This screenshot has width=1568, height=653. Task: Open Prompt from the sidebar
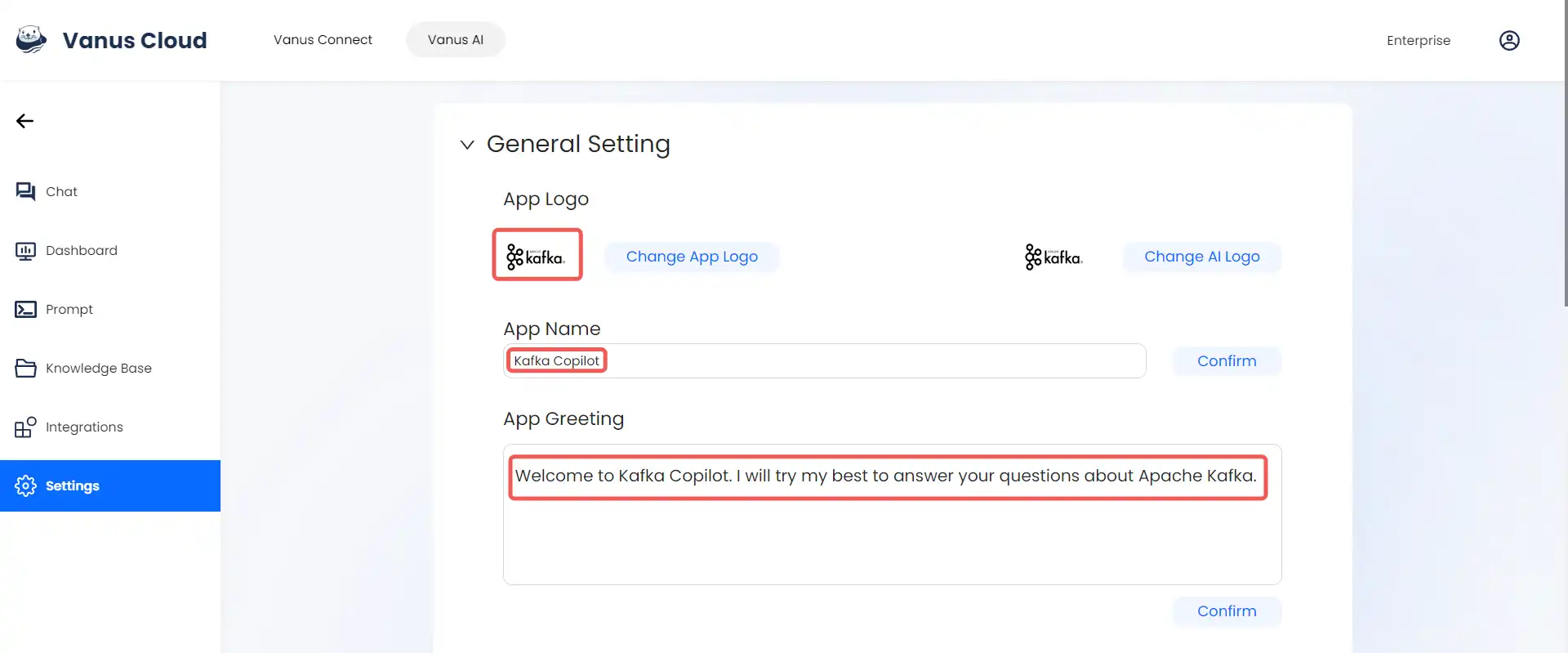[110, 309]
